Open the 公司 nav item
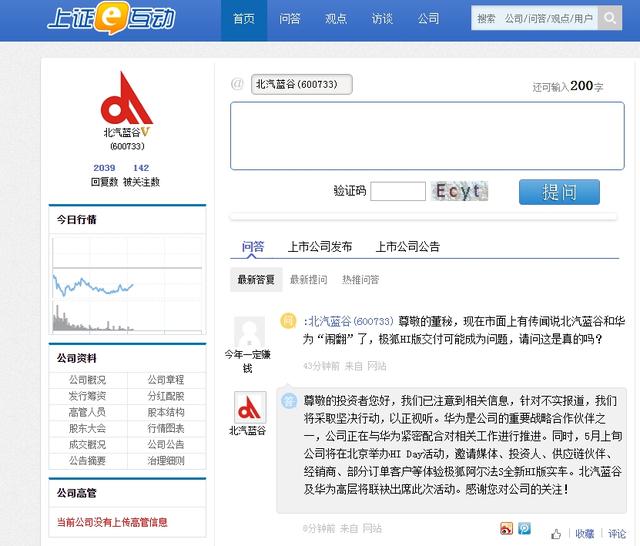Screen dimensions: 640x546 coord(428,19)
